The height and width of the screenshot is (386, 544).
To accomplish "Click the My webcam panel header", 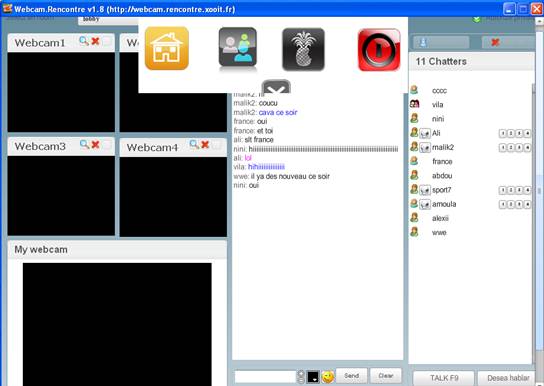I will click(117, 249).
